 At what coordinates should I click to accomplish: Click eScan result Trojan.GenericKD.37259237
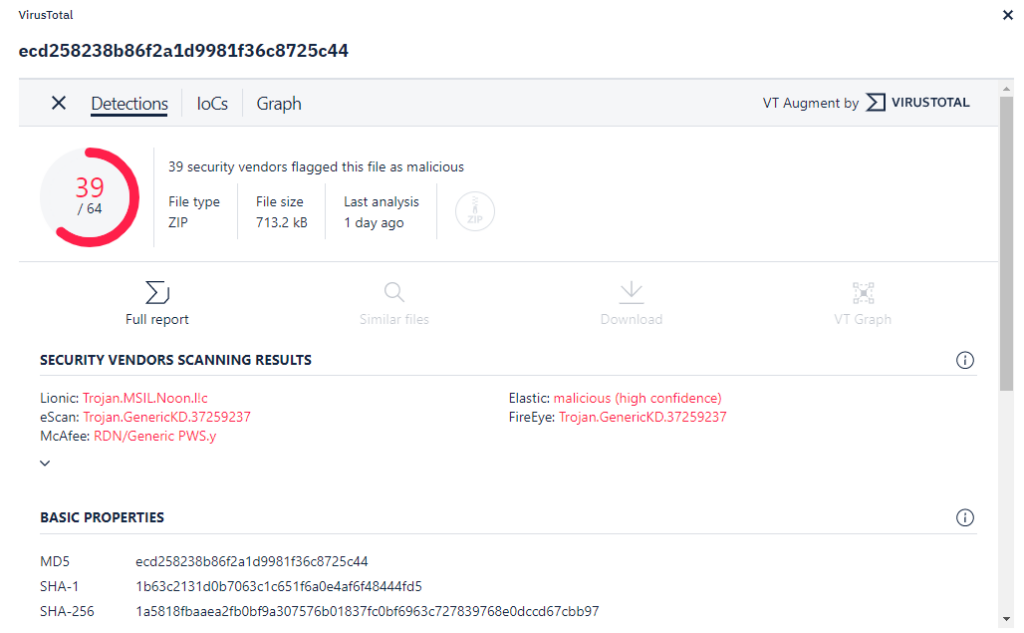[167, 417]
